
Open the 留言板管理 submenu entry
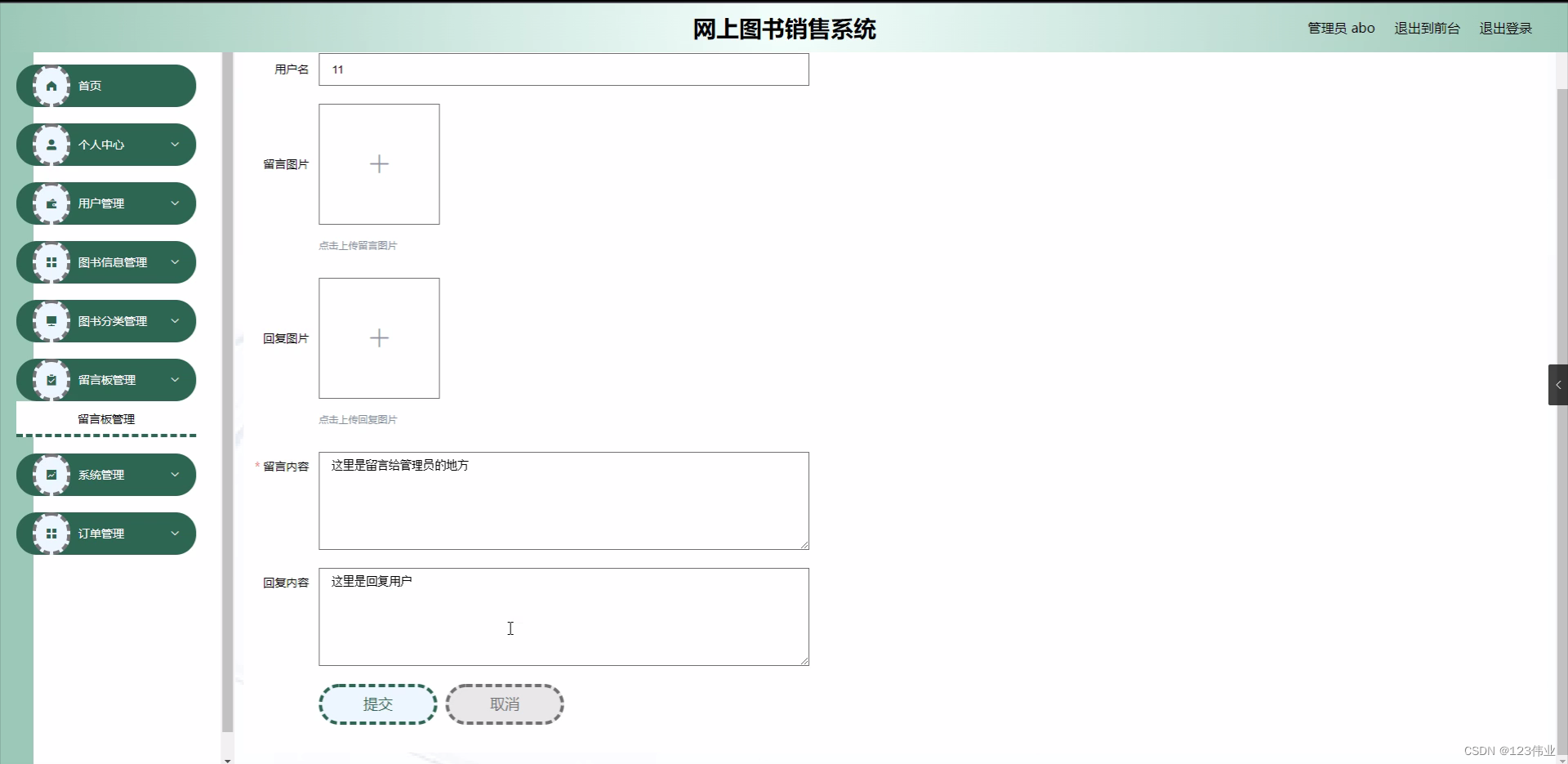(x=105, y=418)
